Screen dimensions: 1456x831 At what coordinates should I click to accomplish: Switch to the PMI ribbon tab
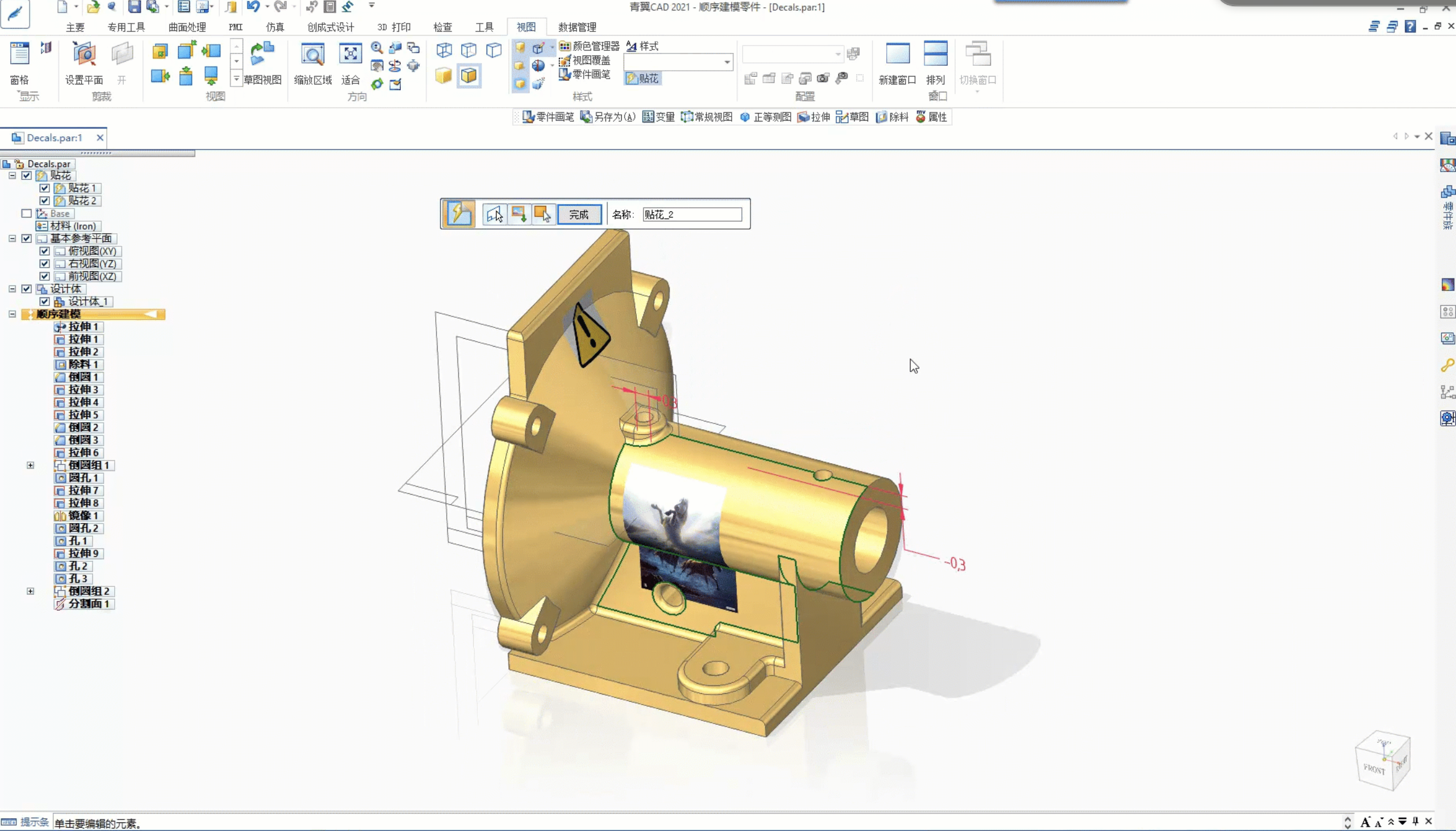coord(235,27)
